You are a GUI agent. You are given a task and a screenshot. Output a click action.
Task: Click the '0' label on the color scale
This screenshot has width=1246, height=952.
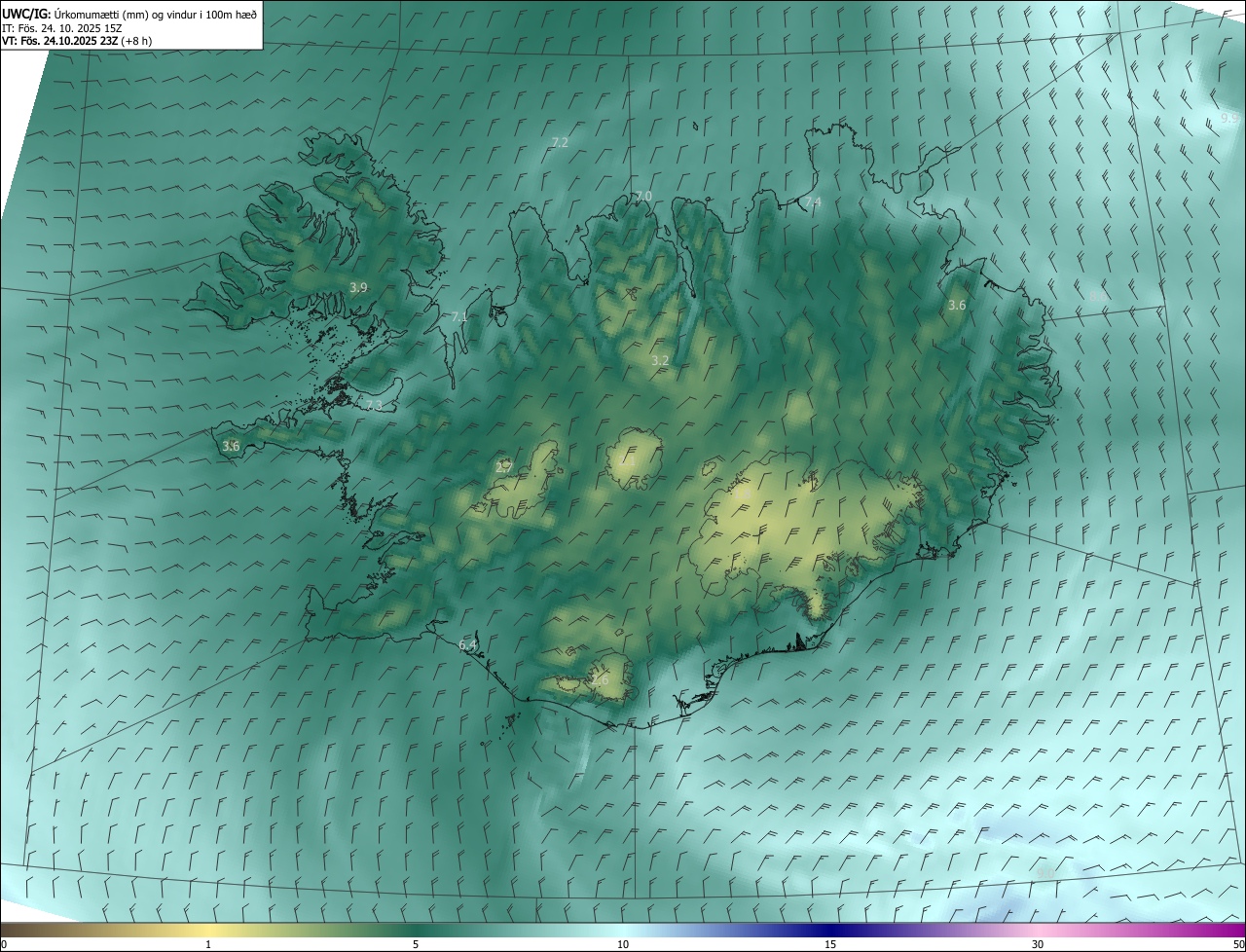point(4,945)
